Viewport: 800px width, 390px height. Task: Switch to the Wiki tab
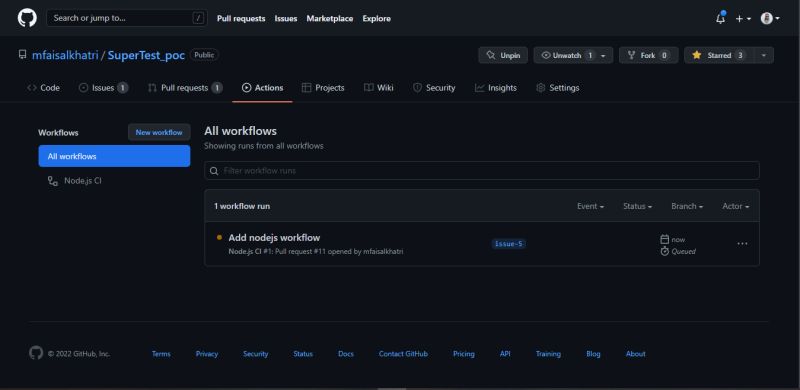tap(379, 88)
